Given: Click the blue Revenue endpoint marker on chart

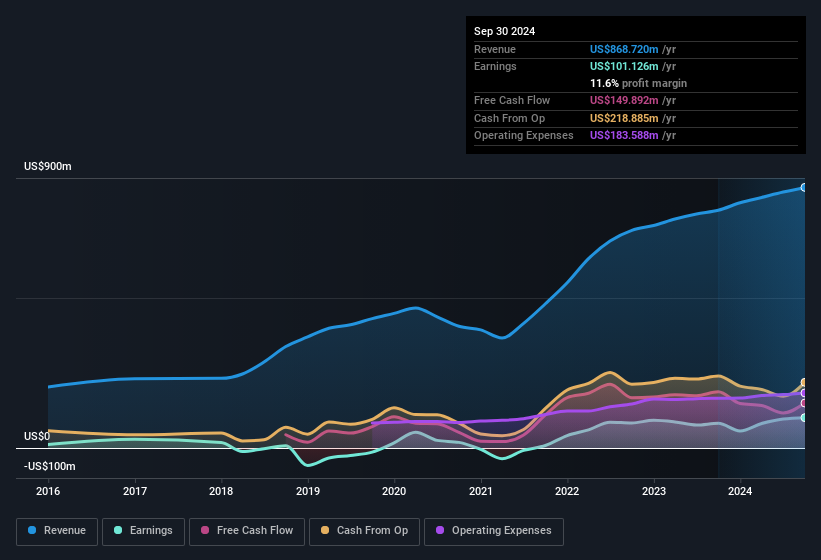Looking at the screenshot, I should (x=803, y=188).
